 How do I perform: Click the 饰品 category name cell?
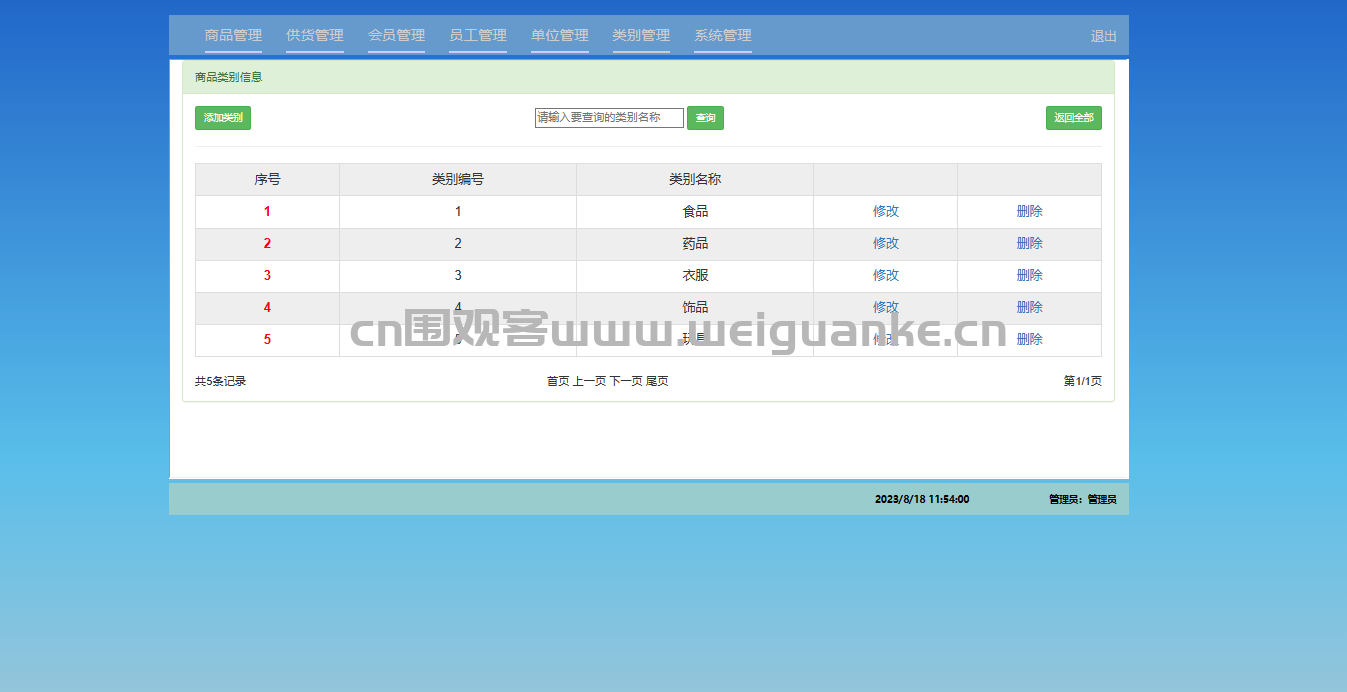[695, 308]
